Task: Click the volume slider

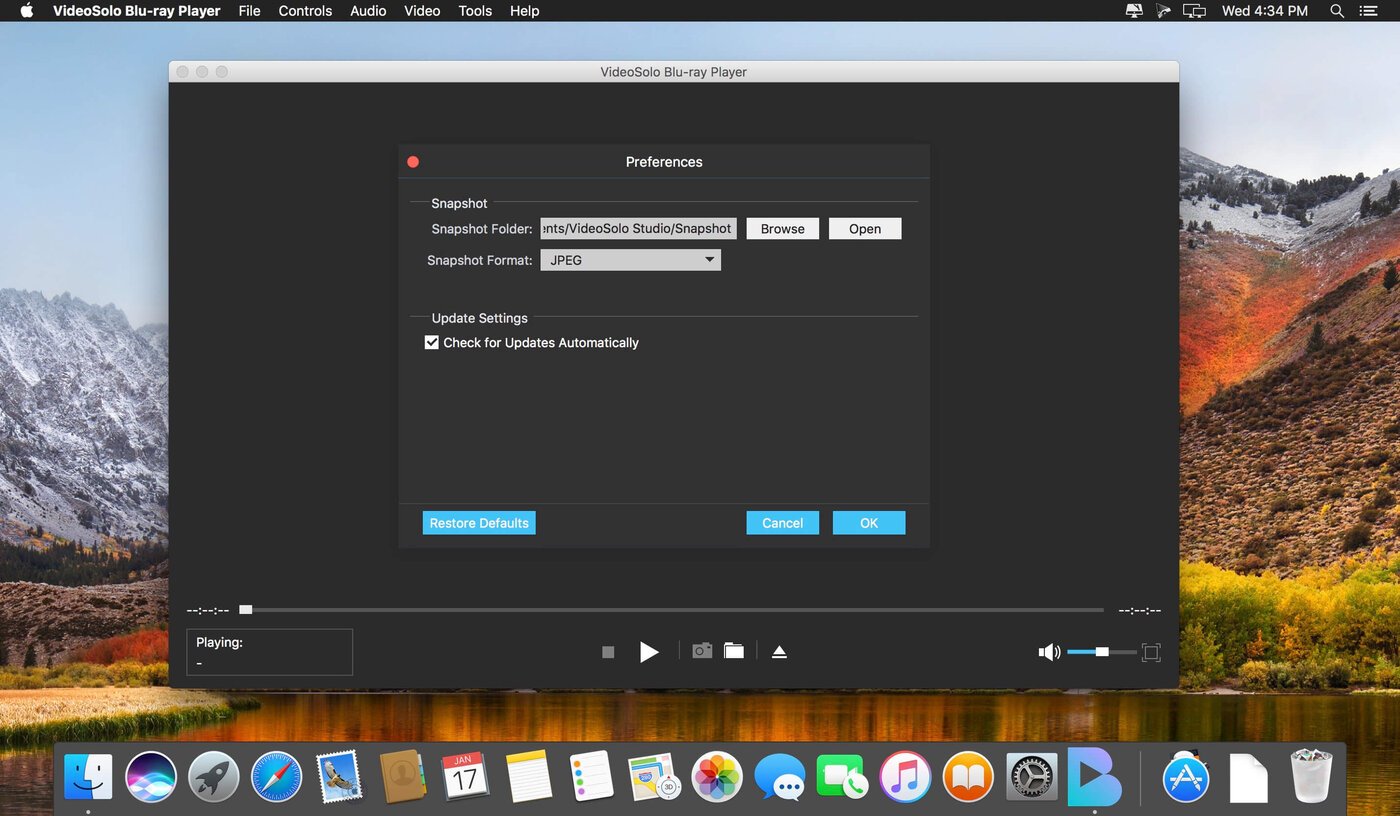Action: pyautogui.click(x=1100, y=652)
